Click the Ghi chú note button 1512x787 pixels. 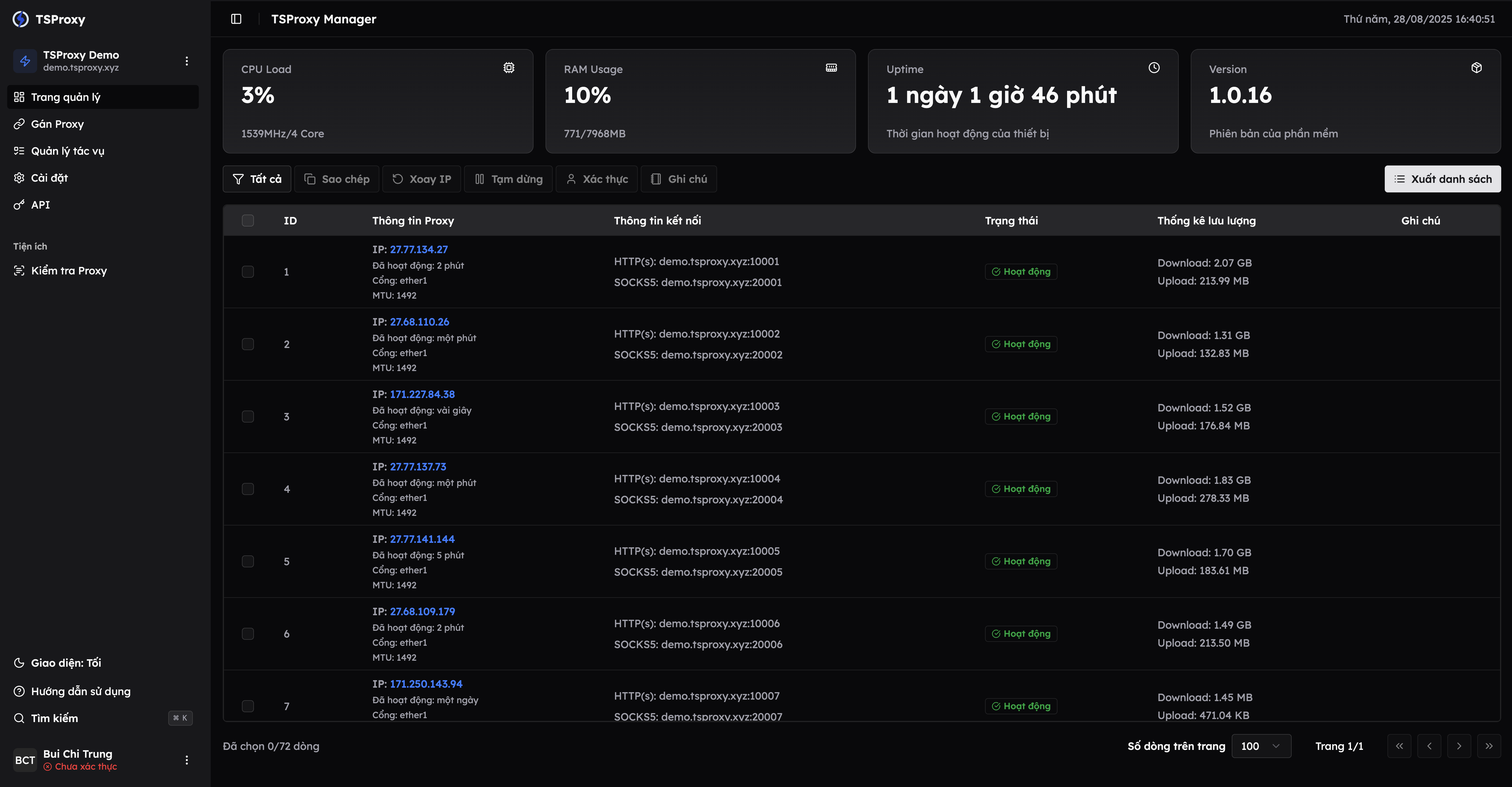click(678, 179)
